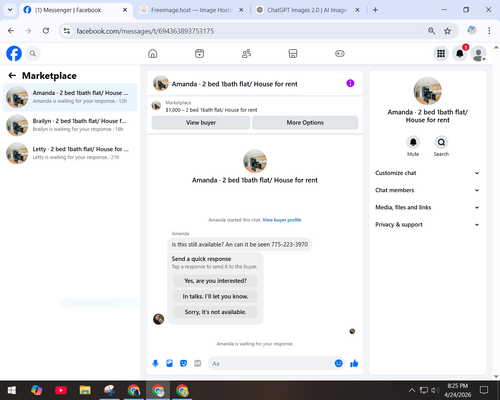This screenshot has width=500, height=400.
Task: Click the purple conversation information icon
Action: [350, 83]
